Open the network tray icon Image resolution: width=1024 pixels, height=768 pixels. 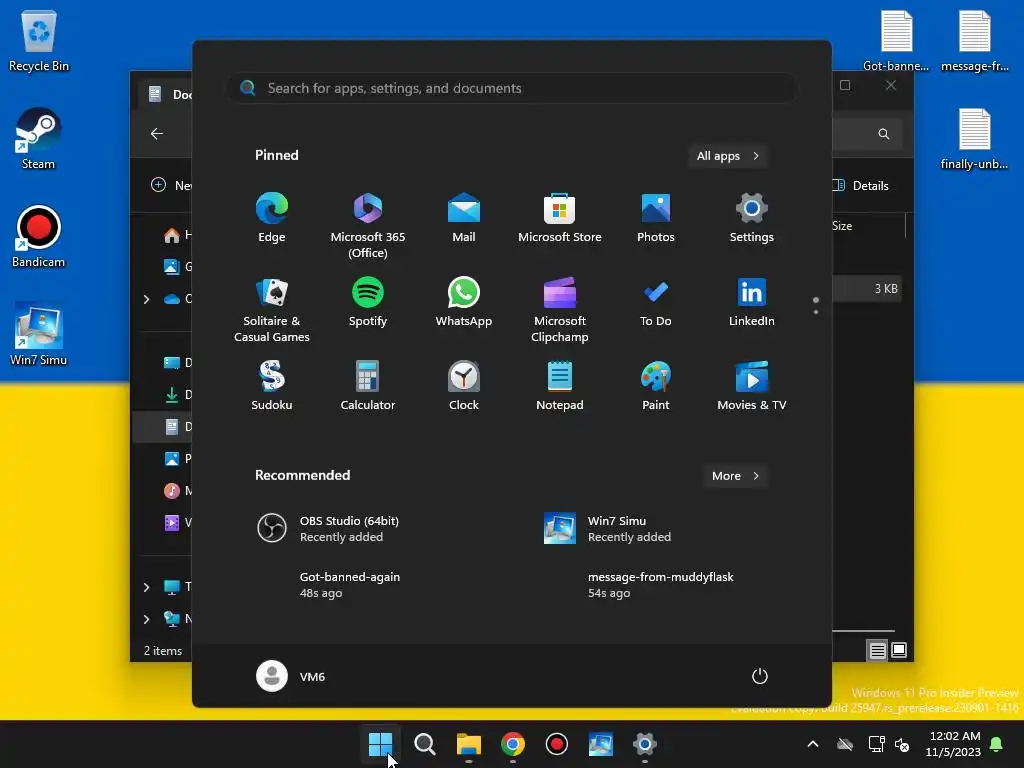876,744
